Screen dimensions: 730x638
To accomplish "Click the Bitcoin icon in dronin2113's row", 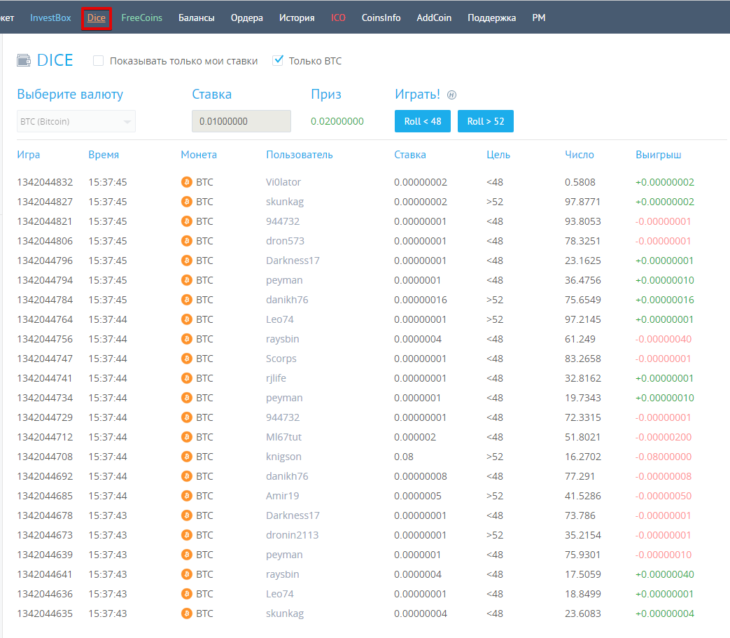I will 187,535.
